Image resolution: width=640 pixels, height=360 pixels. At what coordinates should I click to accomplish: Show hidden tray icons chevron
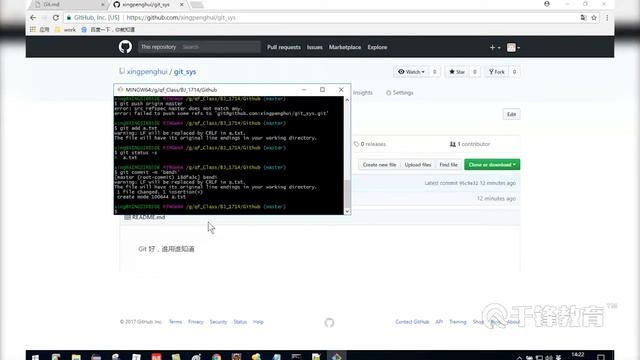point(519,358)
